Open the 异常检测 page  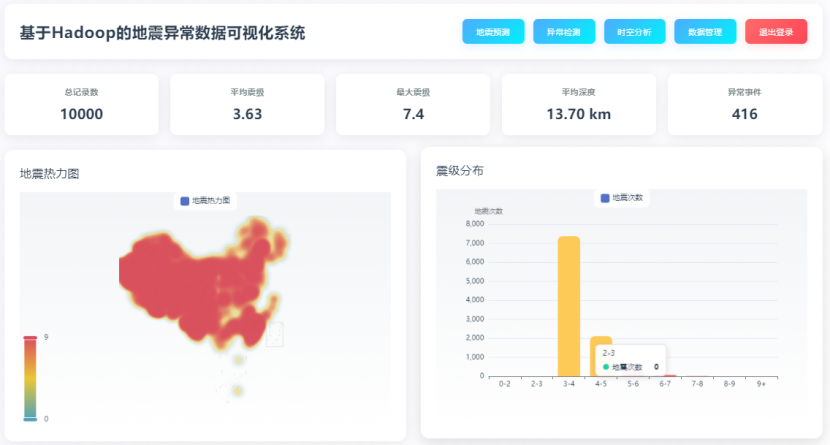tap(564, 32)
